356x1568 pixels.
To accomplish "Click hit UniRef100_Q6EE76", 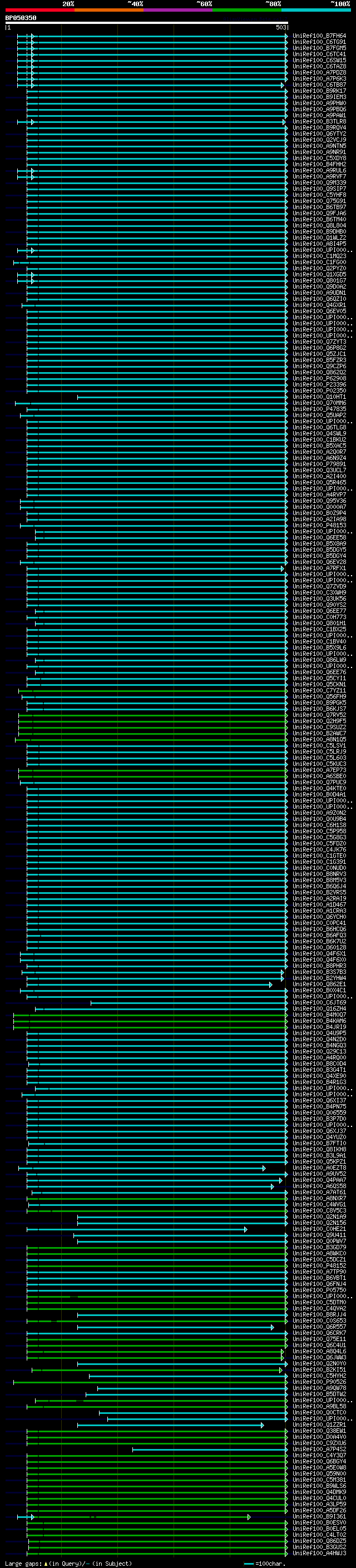I will tap(319, 672).
